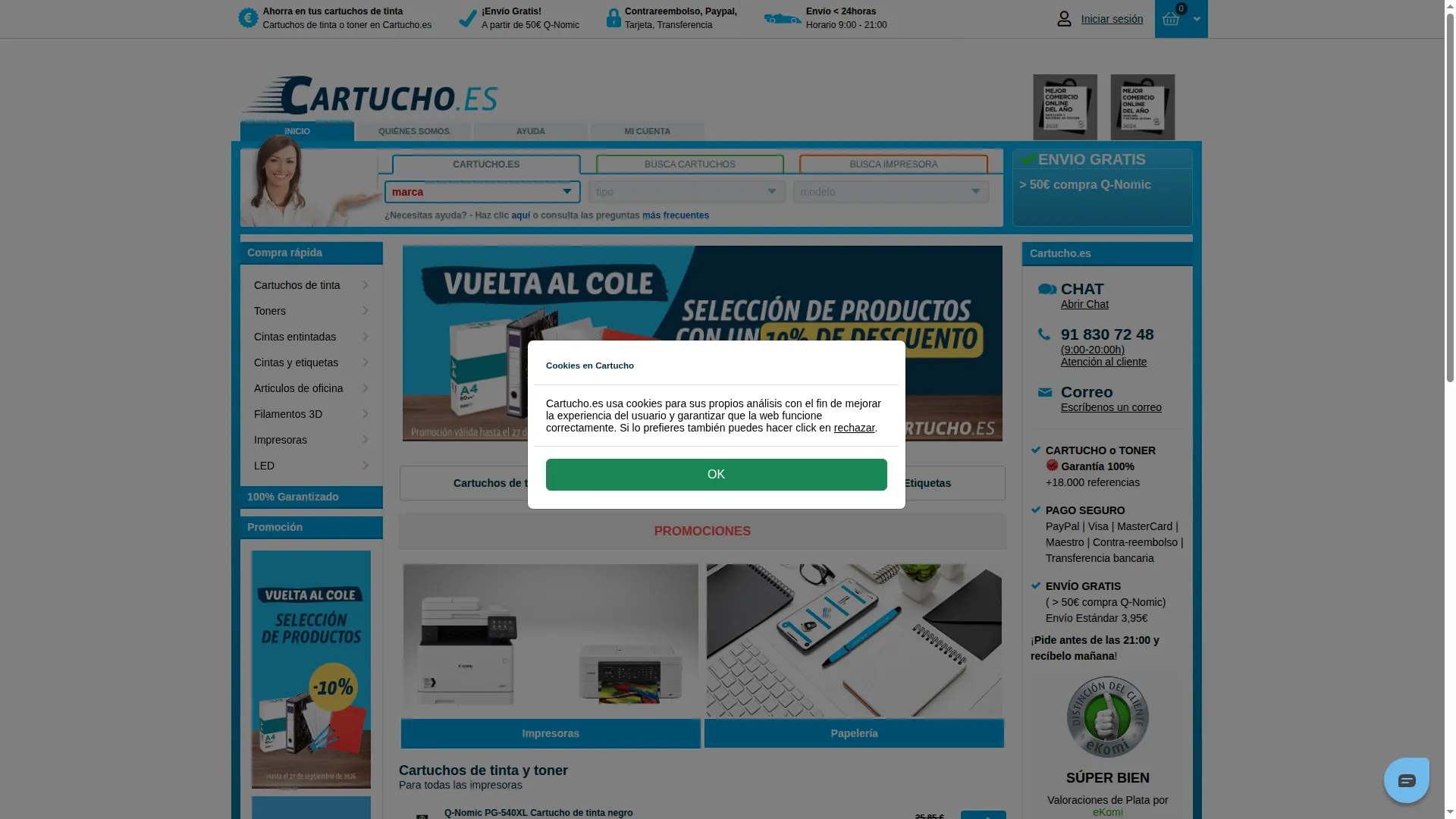The image size is (1456, 819).
Task: Click the más frecuentes questions link
Action: [676, 215]
